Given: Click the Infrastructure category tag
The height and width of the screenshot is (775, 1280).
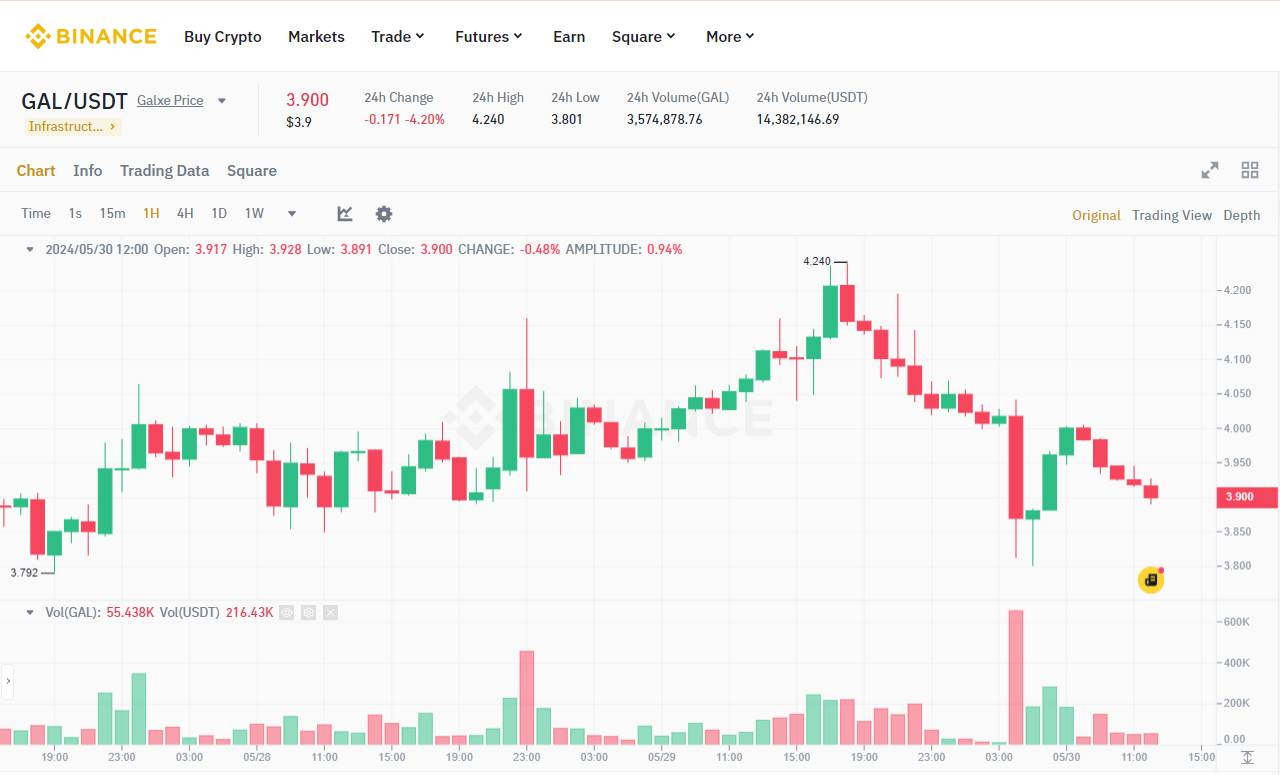Looking at the screenshot, I should click(72, 126).
